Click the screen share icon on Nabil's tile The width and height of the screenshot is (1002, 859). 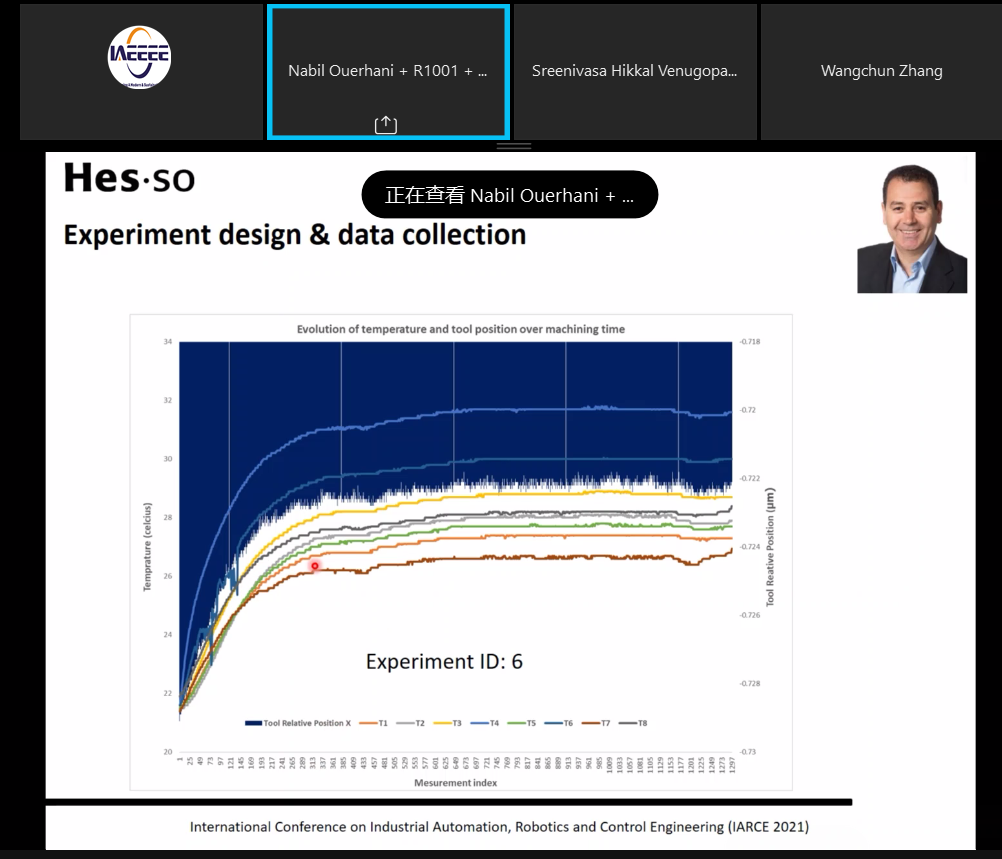click(386, 125)
